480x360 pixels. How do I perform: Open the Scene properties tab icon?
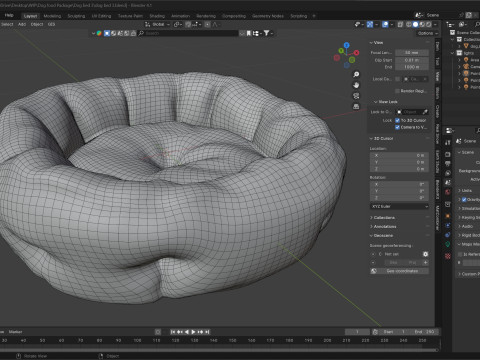[448, 182]
